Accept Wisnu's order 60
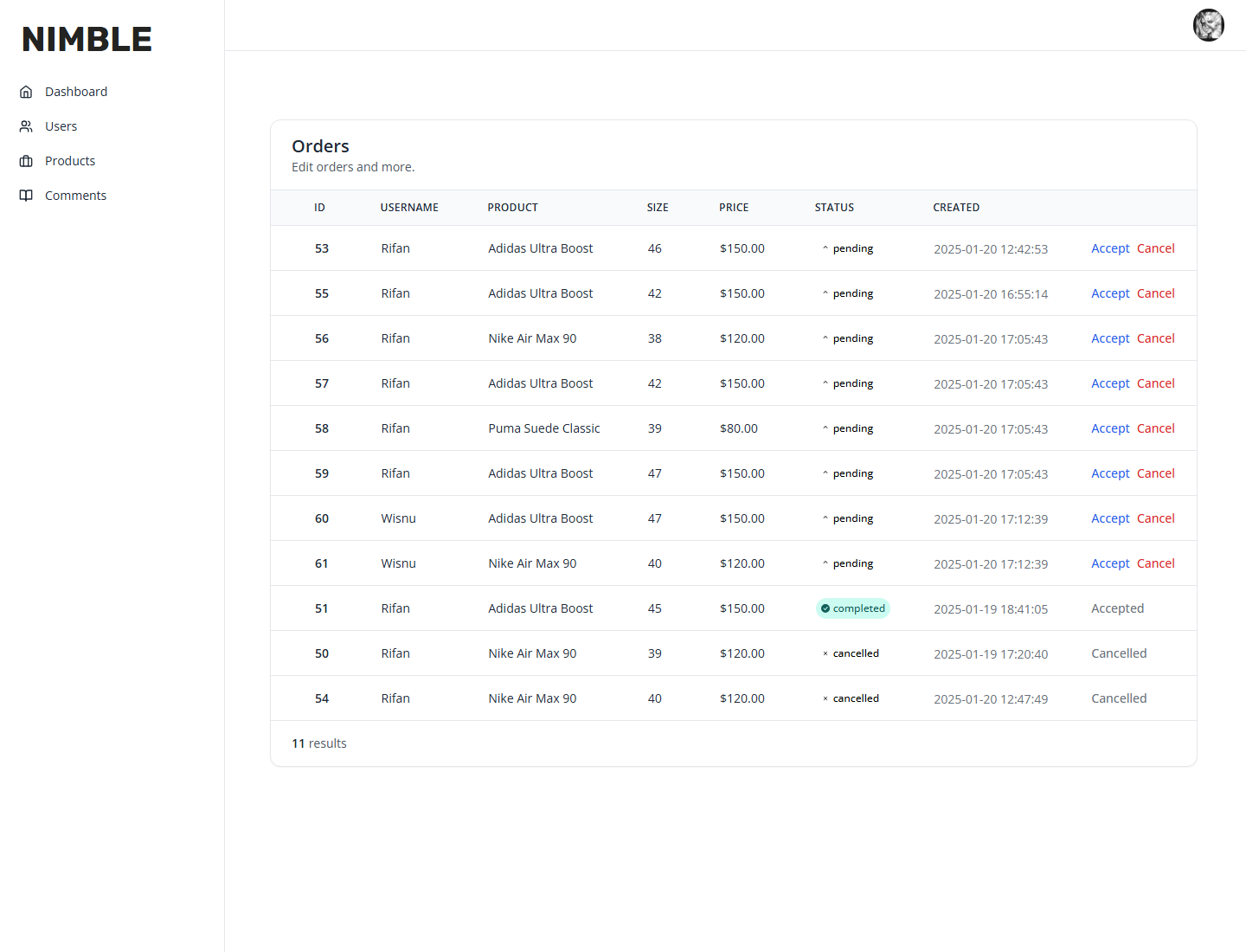 [1110, 518]
